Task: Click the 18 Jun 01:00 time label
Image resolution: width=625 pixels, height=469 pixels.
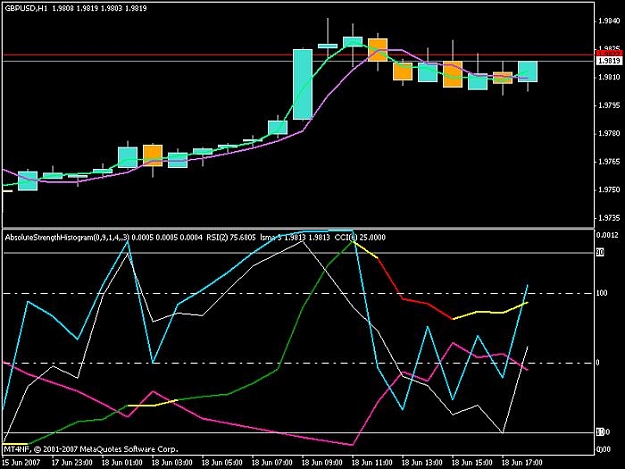Action: click(x=122, y=463)
